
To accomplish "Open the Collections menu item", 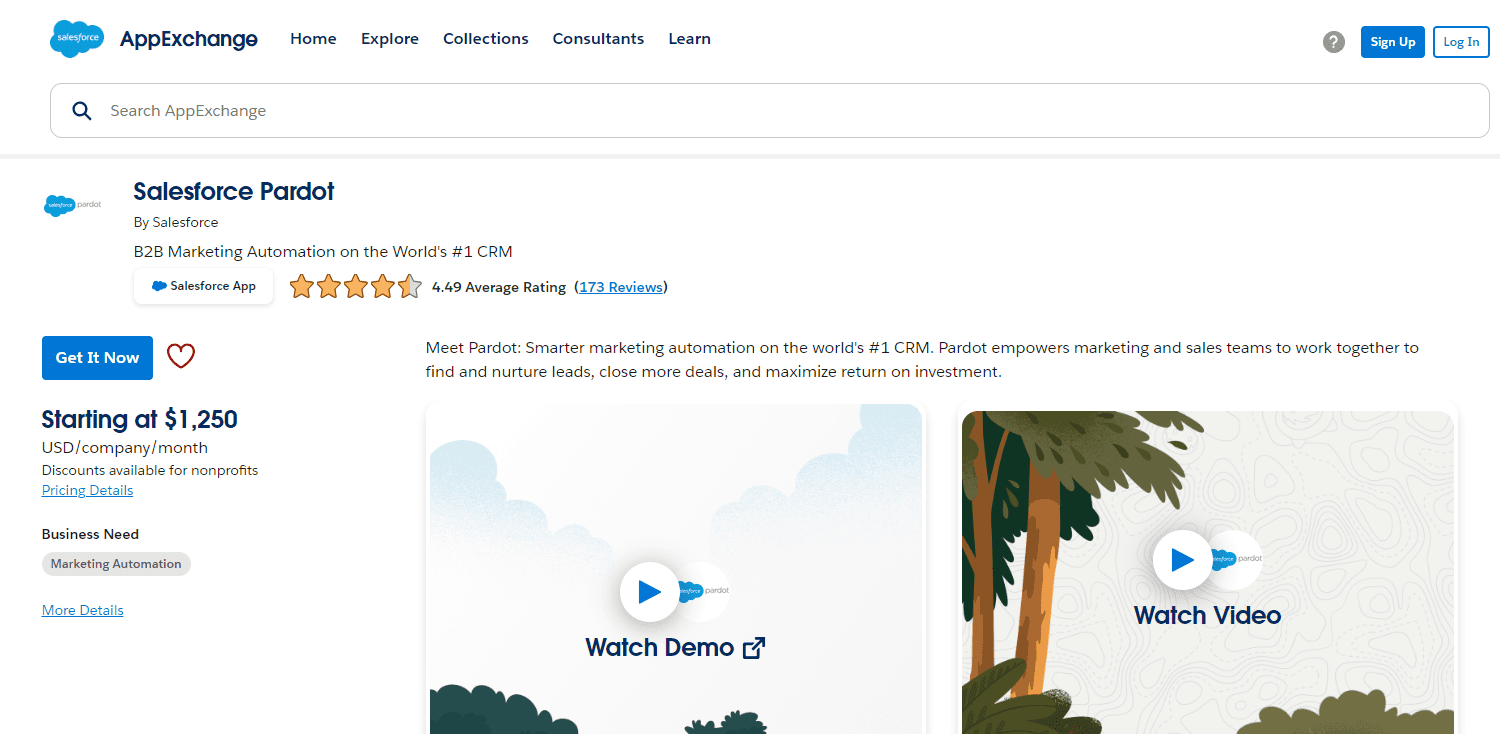I will [486, 39].
